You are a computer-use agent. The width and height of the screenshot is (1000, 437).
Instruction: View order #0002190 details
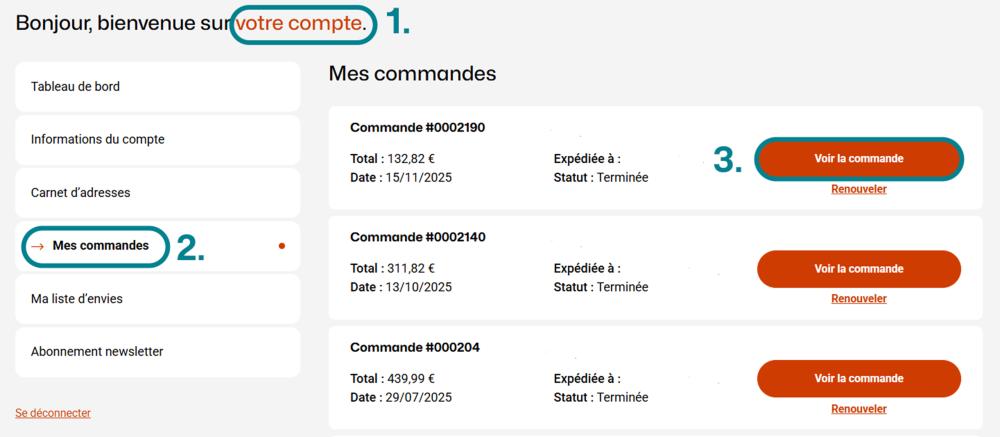(859, 159)
